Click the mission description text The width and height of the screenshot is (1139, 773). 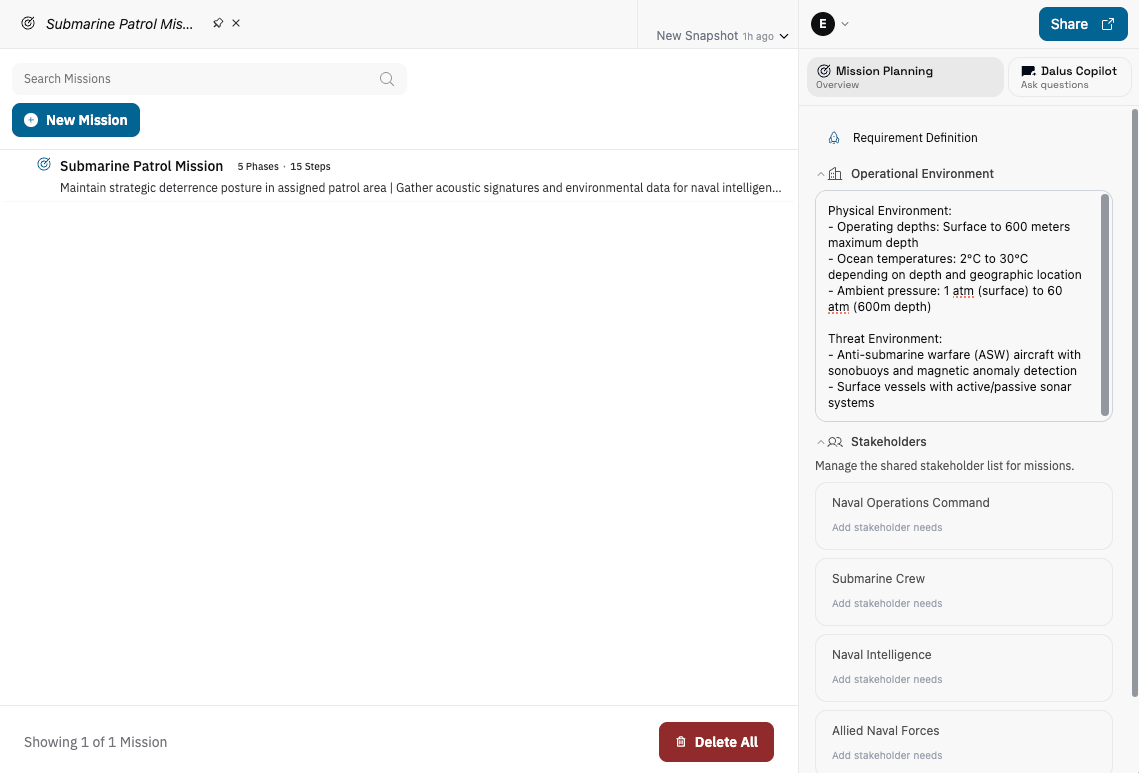[x=421, y=187]
